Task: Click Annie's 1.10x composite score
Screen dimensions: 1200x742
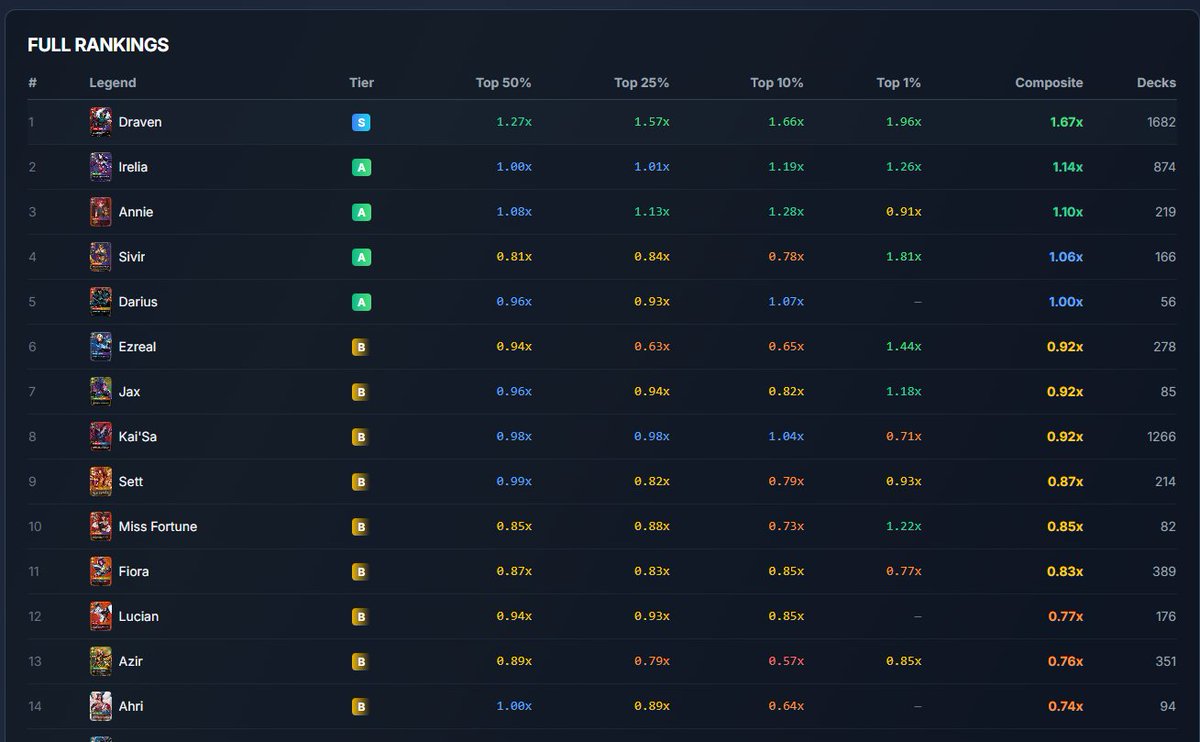Action: point(1067,212)
